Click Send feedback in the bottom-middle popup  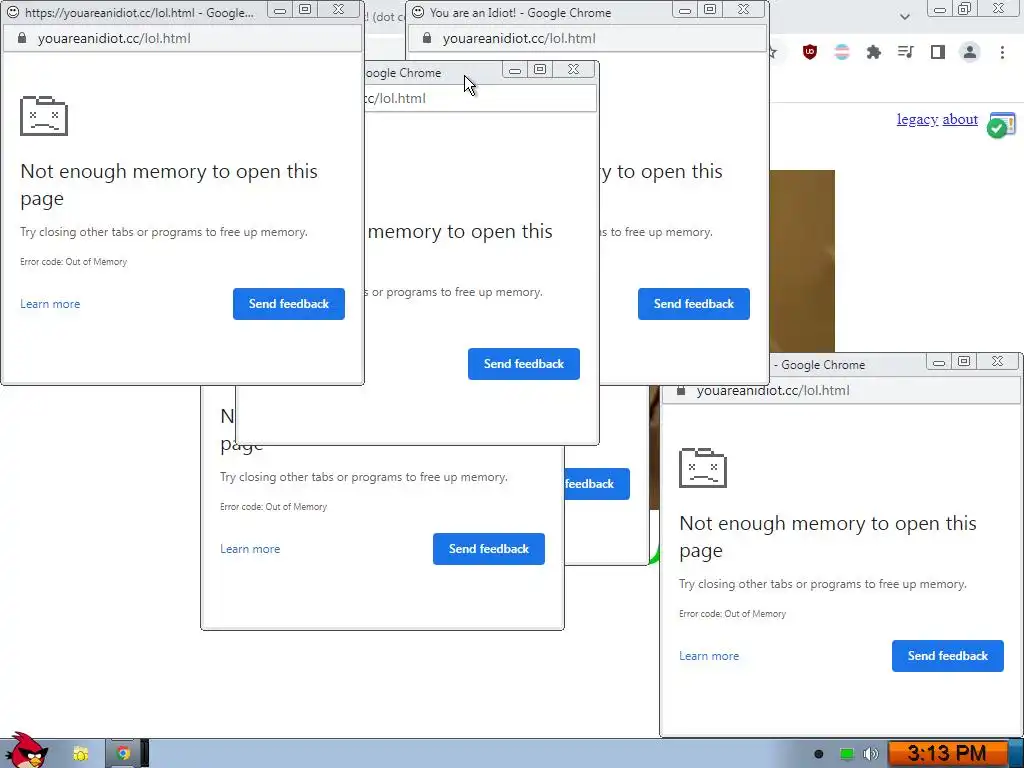(488, 549)
